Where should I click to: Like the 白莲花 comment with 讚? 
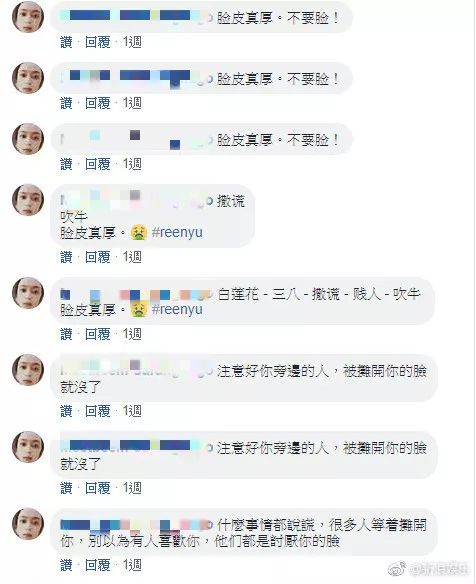pos(66,334)
